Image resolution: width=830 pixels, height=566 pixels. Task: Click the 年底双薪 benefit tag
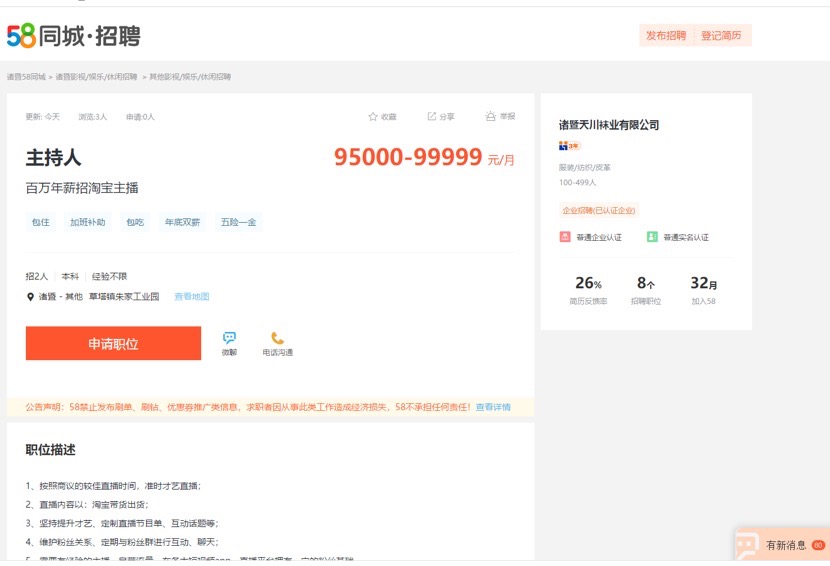[x=183, y=222]
